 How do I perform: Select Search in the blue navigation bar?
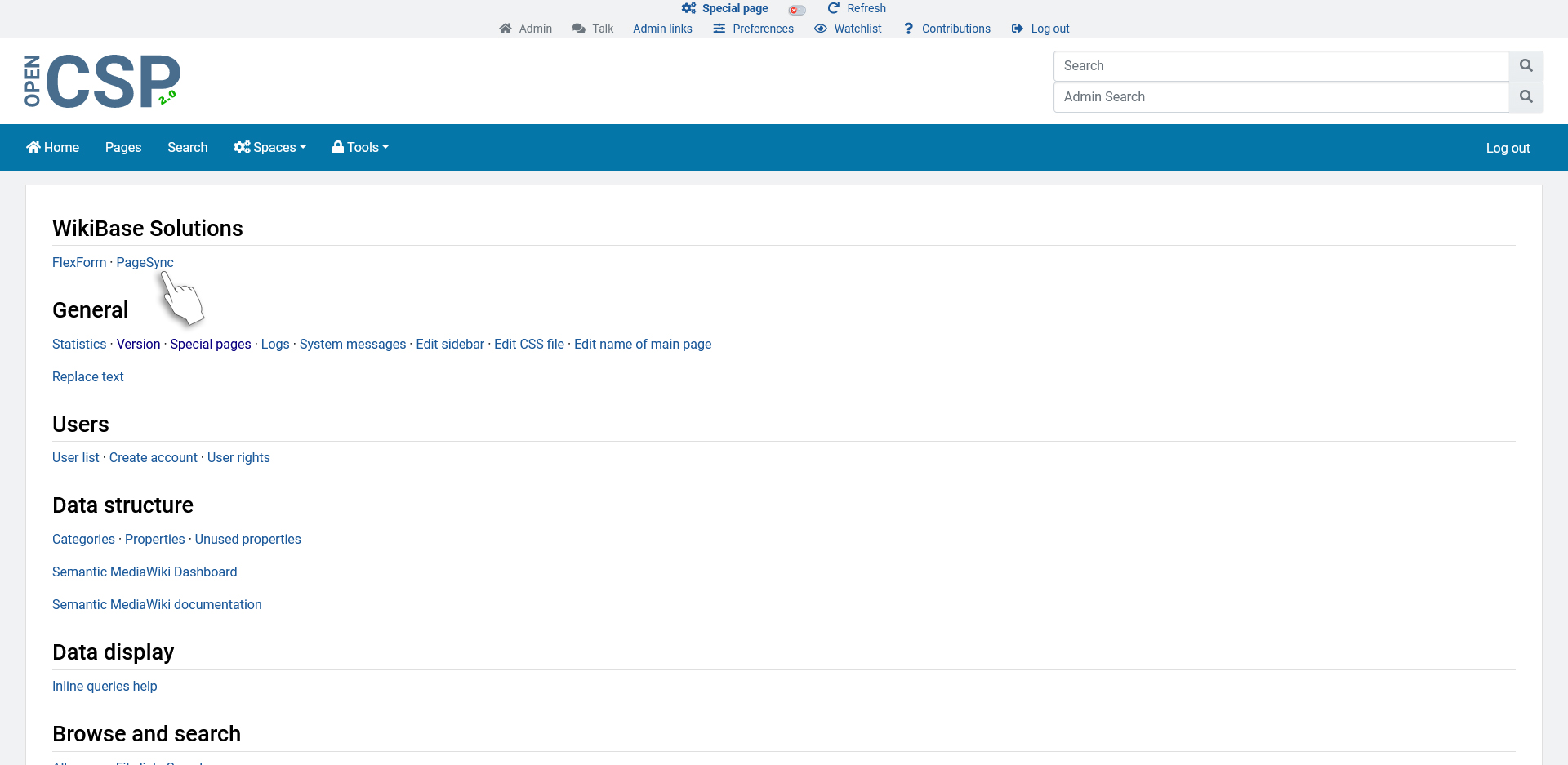tap(187, 147)
